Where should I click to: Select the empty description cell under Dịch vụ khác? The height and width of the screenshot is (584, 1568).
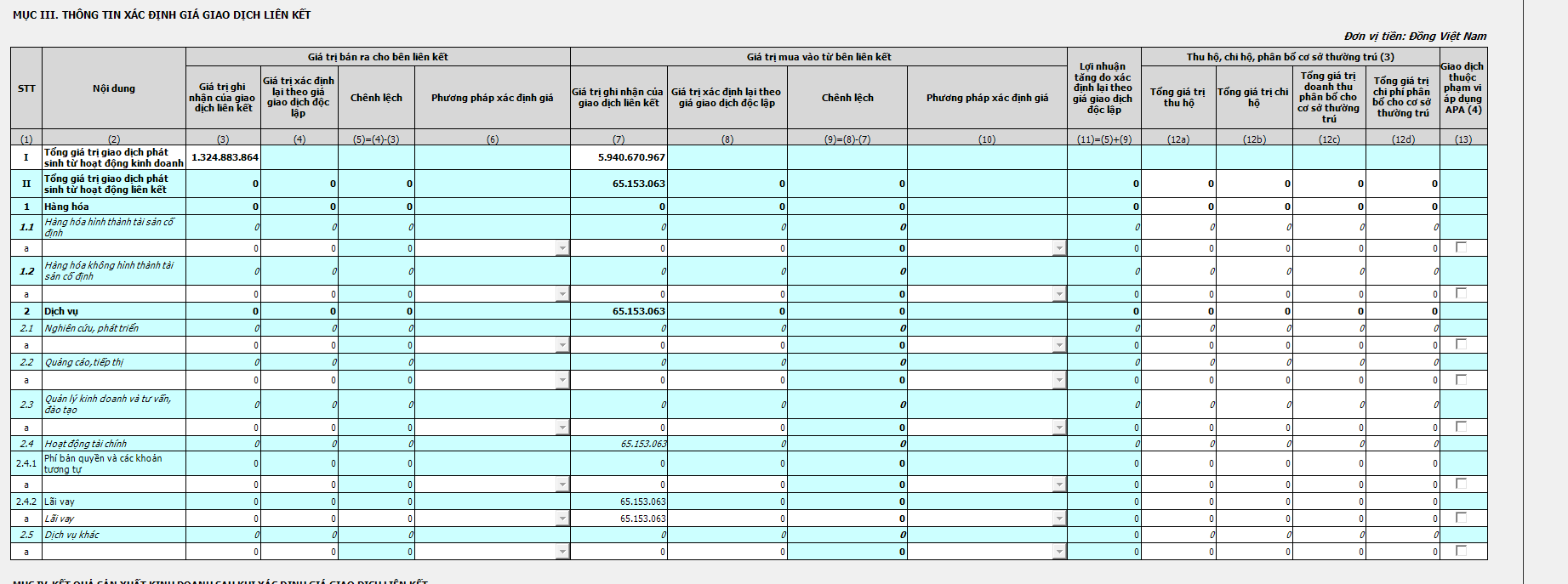[x=113, y=552]
